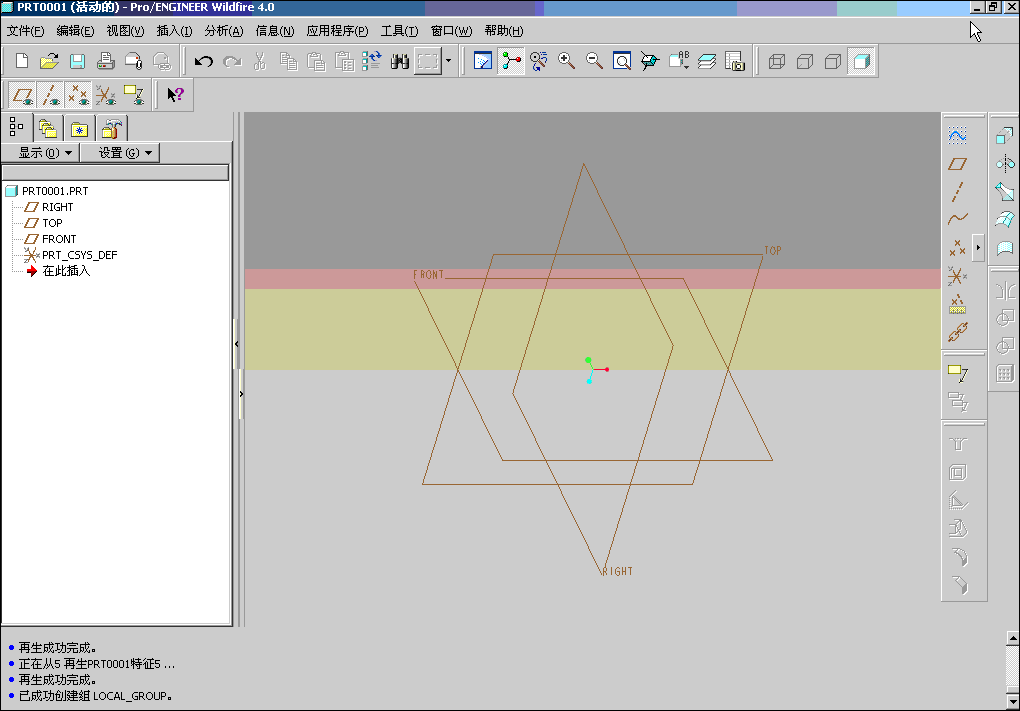Switch to the Favorites tab
1020x711 pixels.
point(79,129)
